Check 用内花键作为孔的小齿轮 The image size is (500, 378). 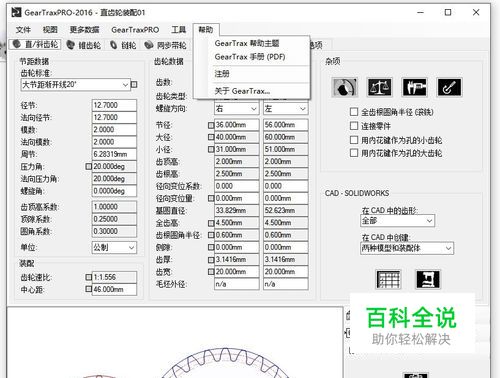tap(354, 140)
